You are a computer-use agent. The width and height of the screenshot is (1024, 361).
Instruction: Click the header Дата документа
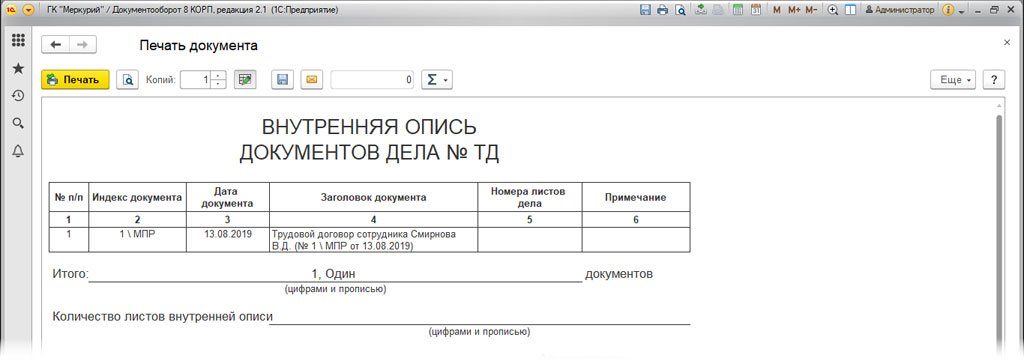point(228,197)
